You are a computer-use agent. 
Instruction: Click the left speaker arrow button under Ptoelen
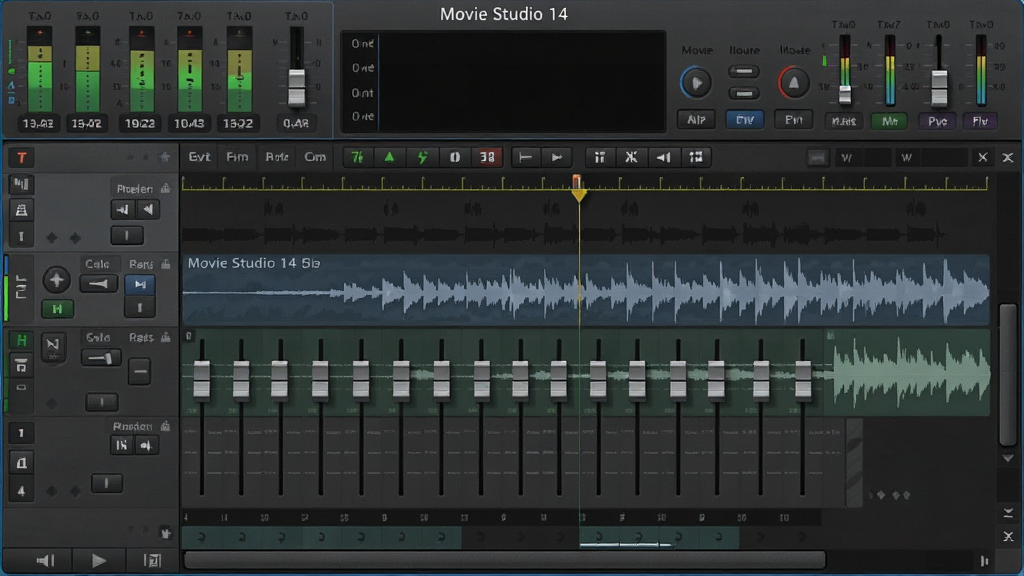[122, 210]
